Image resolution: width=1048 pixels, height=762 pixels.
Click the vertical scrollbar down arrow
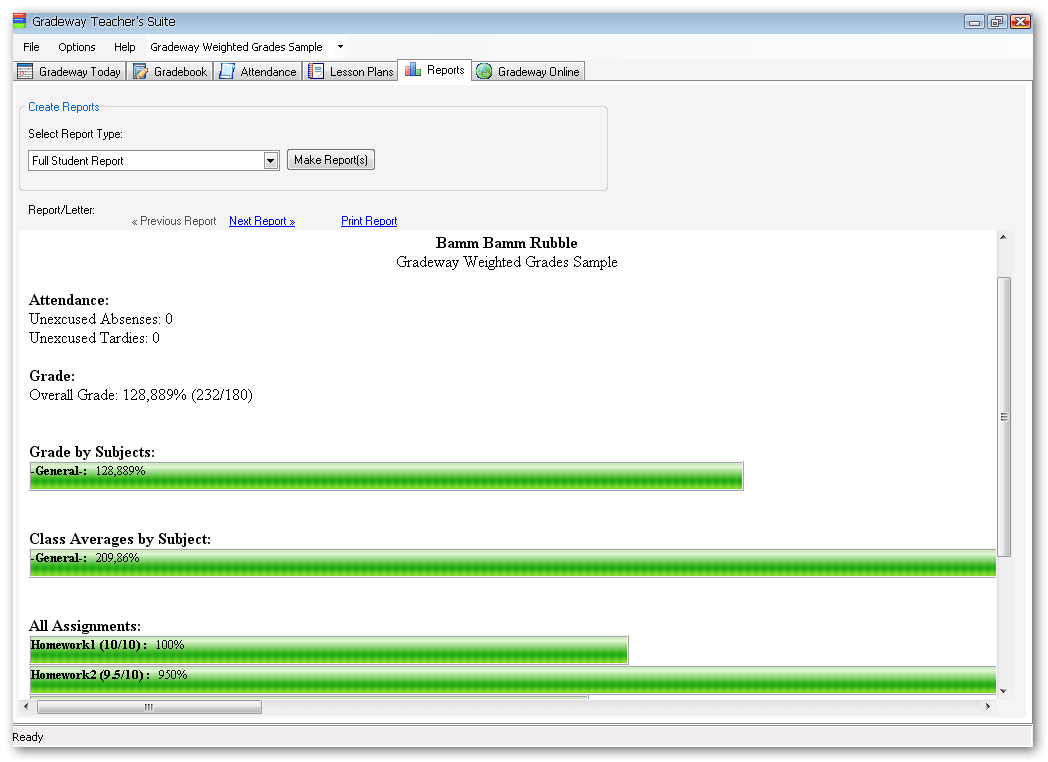[x=1004, y=690]
